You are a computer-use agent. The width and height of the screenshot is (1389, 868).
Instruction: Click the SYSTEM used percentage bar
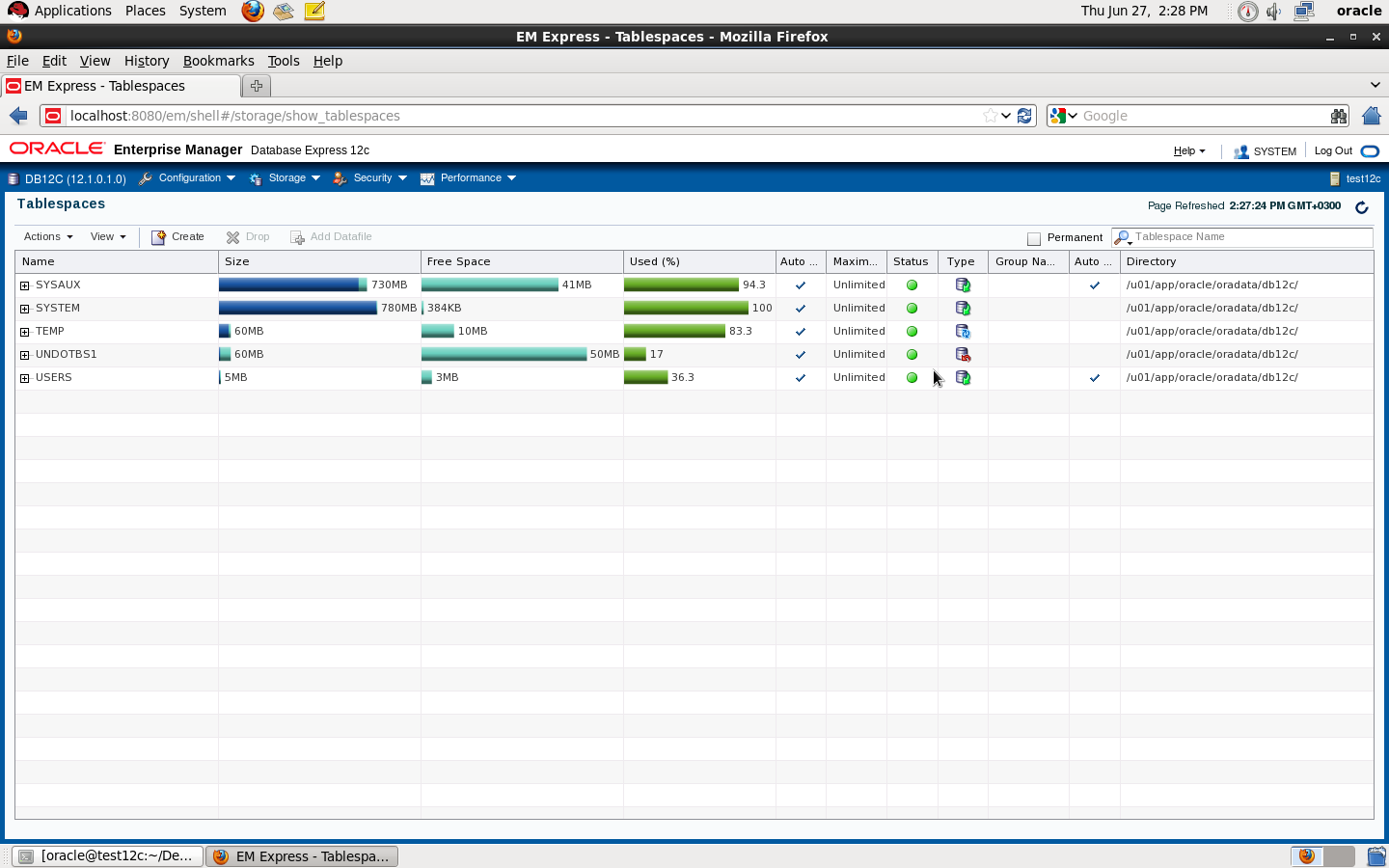click(686, 309)
